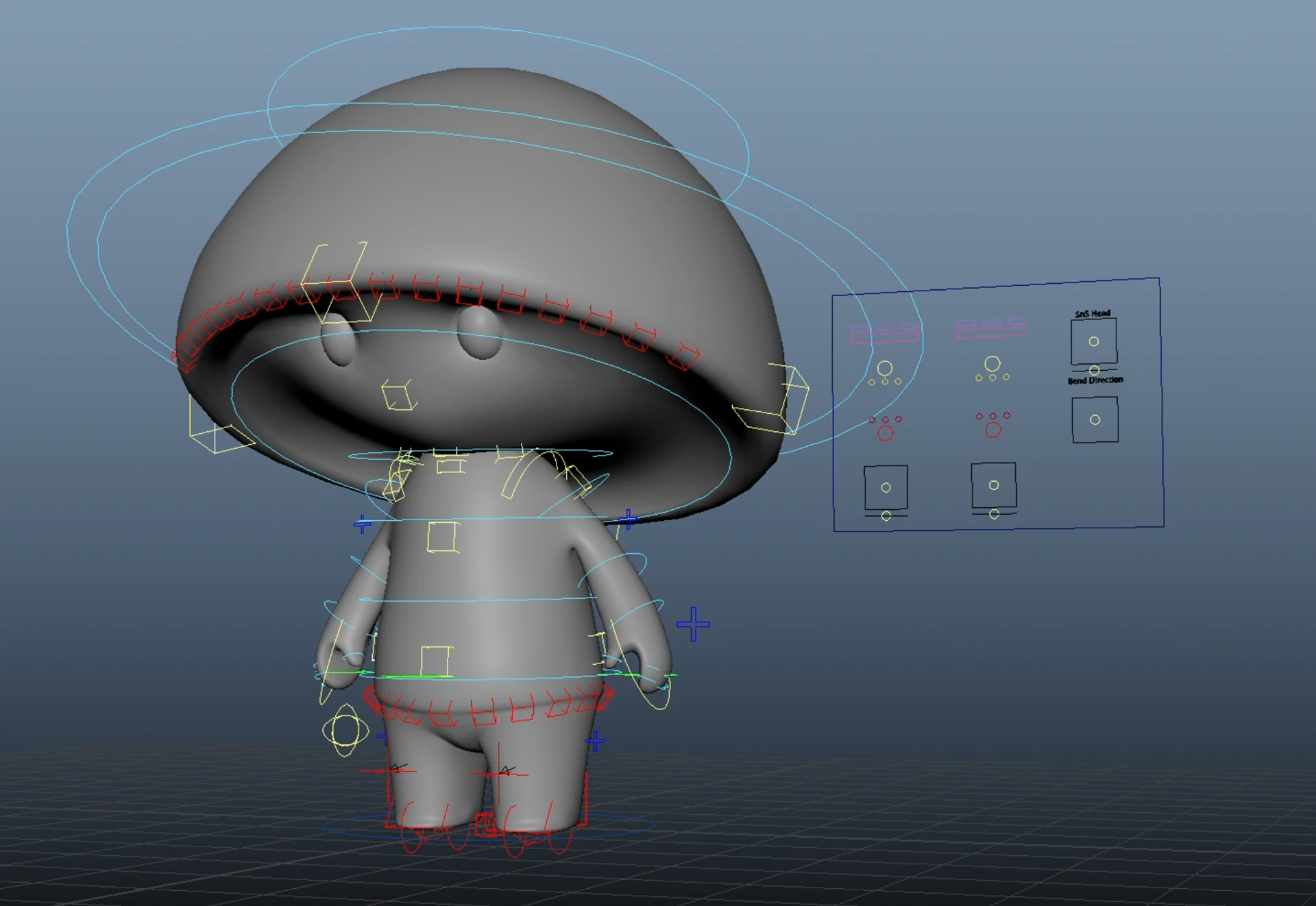
Task: Select the yellow square control on the chest
Action: 443,537
